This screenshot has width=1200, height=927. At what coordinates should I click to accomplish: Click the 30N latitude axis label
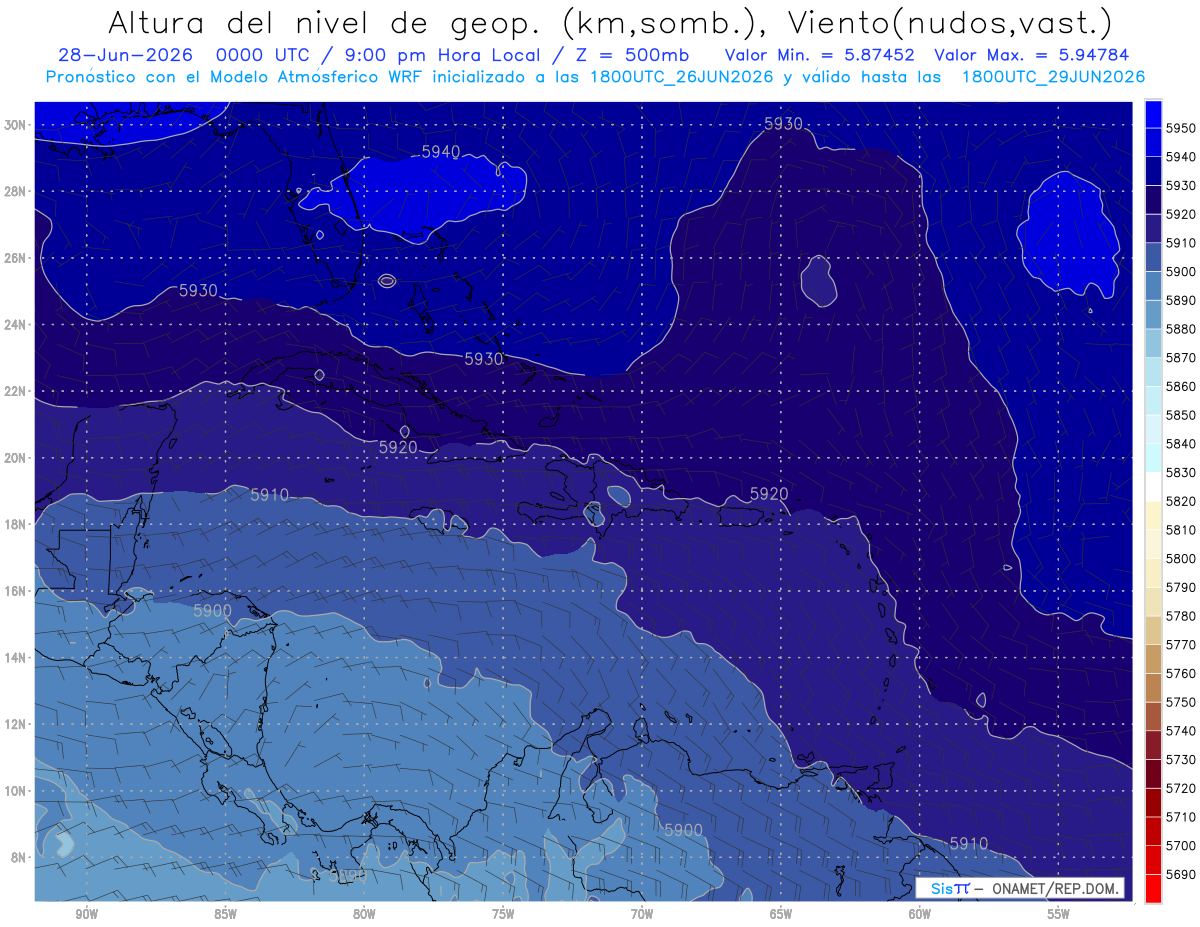pos(14,125)
